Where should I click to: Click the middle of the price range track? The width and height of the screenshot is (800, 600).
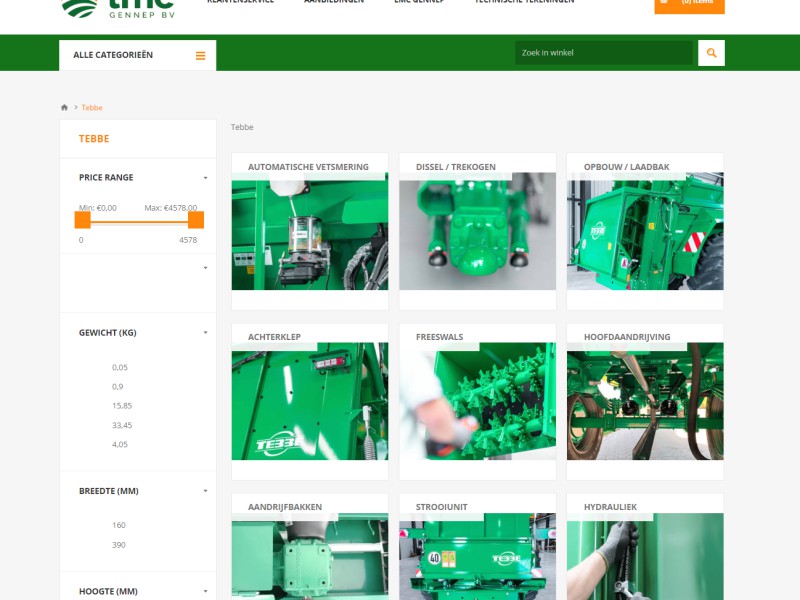tap(139, 222)
